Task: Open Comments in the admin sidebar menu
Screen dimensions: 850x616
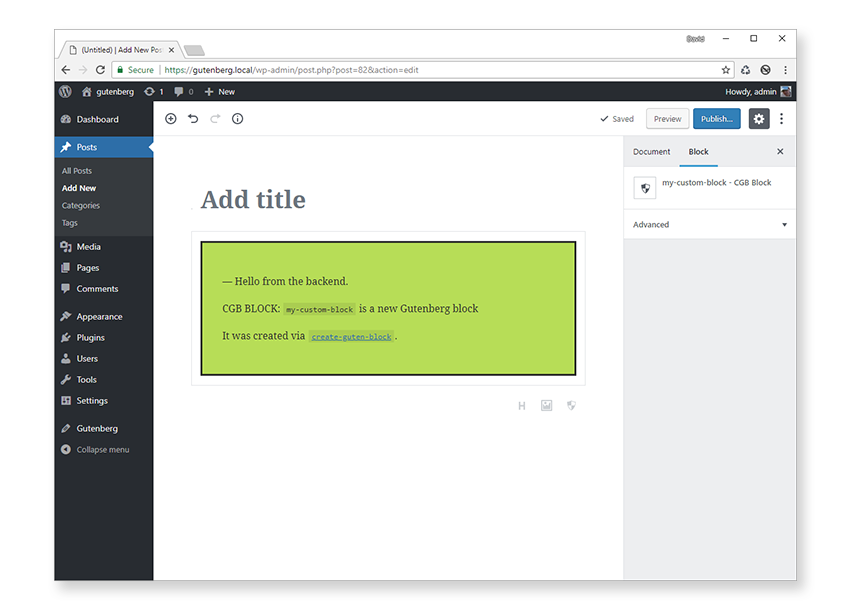Action: [104, 289]
